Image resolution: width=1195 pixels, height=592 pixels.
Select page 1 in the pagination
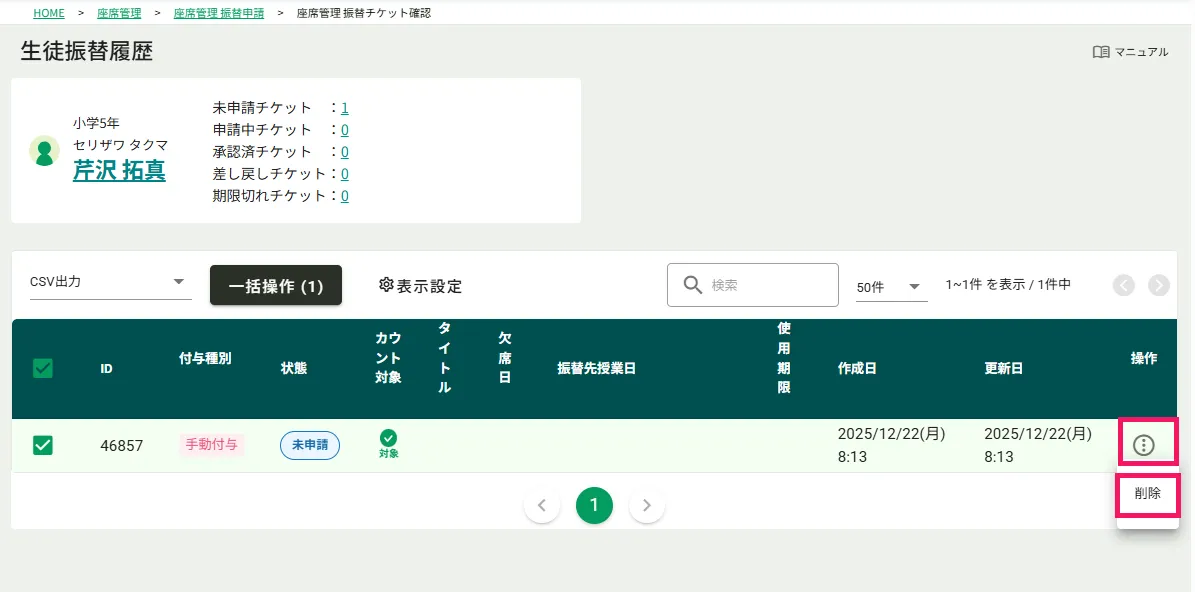click(594, 505)
